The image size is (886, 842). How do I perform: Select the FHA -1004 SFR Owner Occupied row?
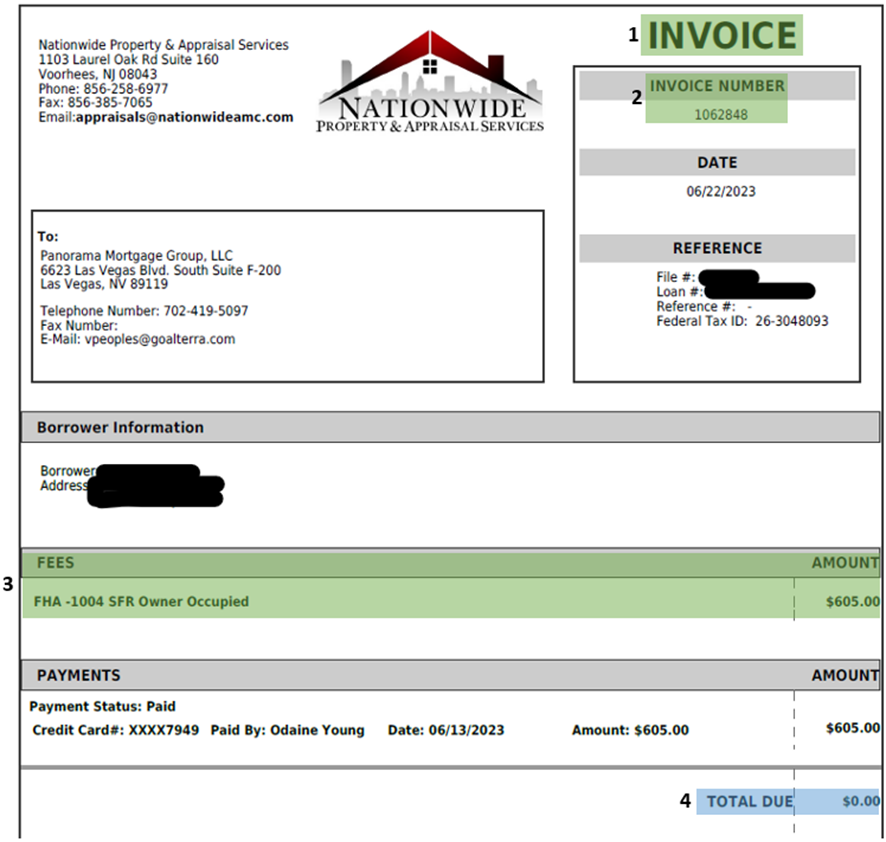tap(141, 602)
